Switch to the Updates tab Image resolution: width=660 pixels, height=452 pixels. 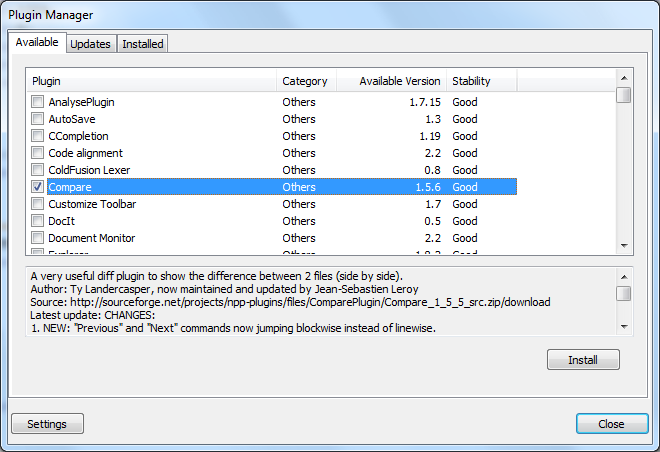[90, 44]
